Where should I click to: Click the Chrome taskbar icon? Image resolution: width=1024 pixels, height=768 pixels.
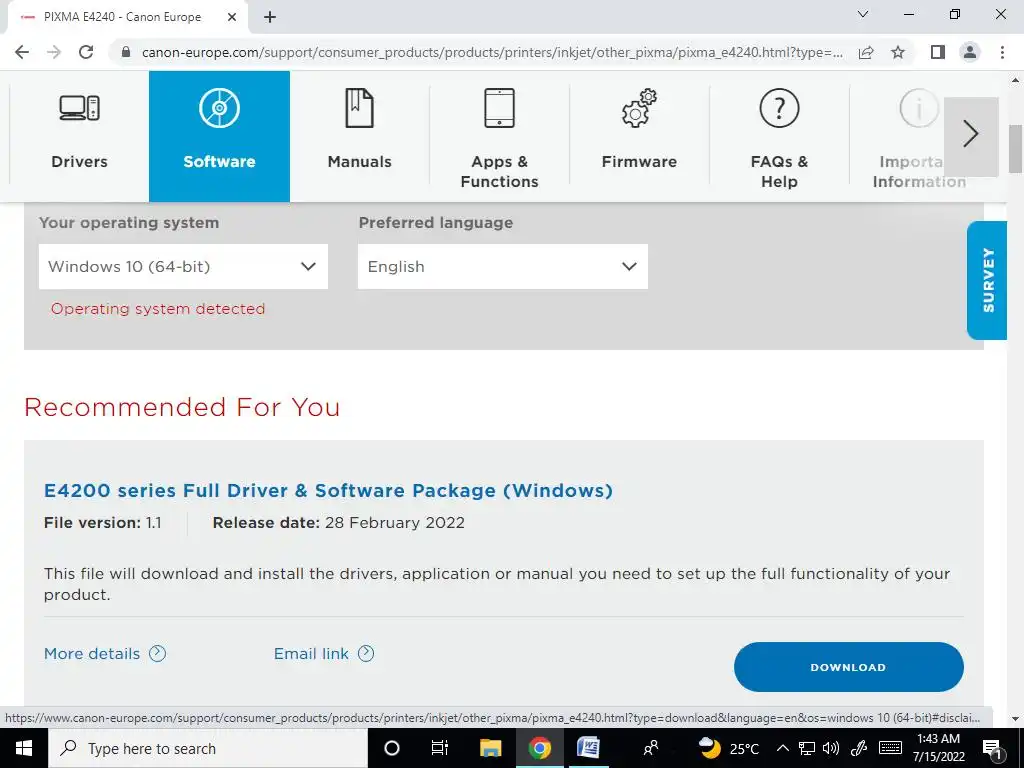point(539,748)
